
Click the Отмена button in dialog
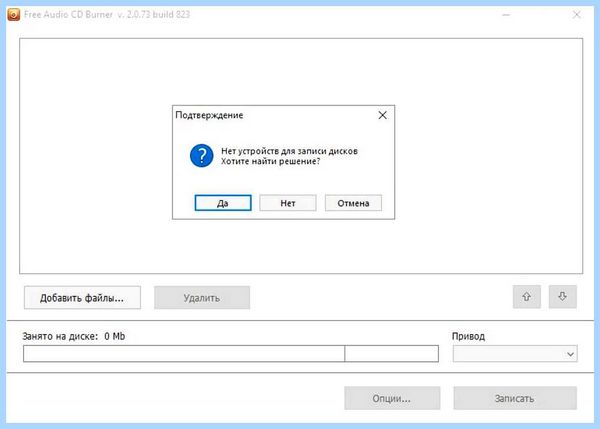click(x=353, y=203)
